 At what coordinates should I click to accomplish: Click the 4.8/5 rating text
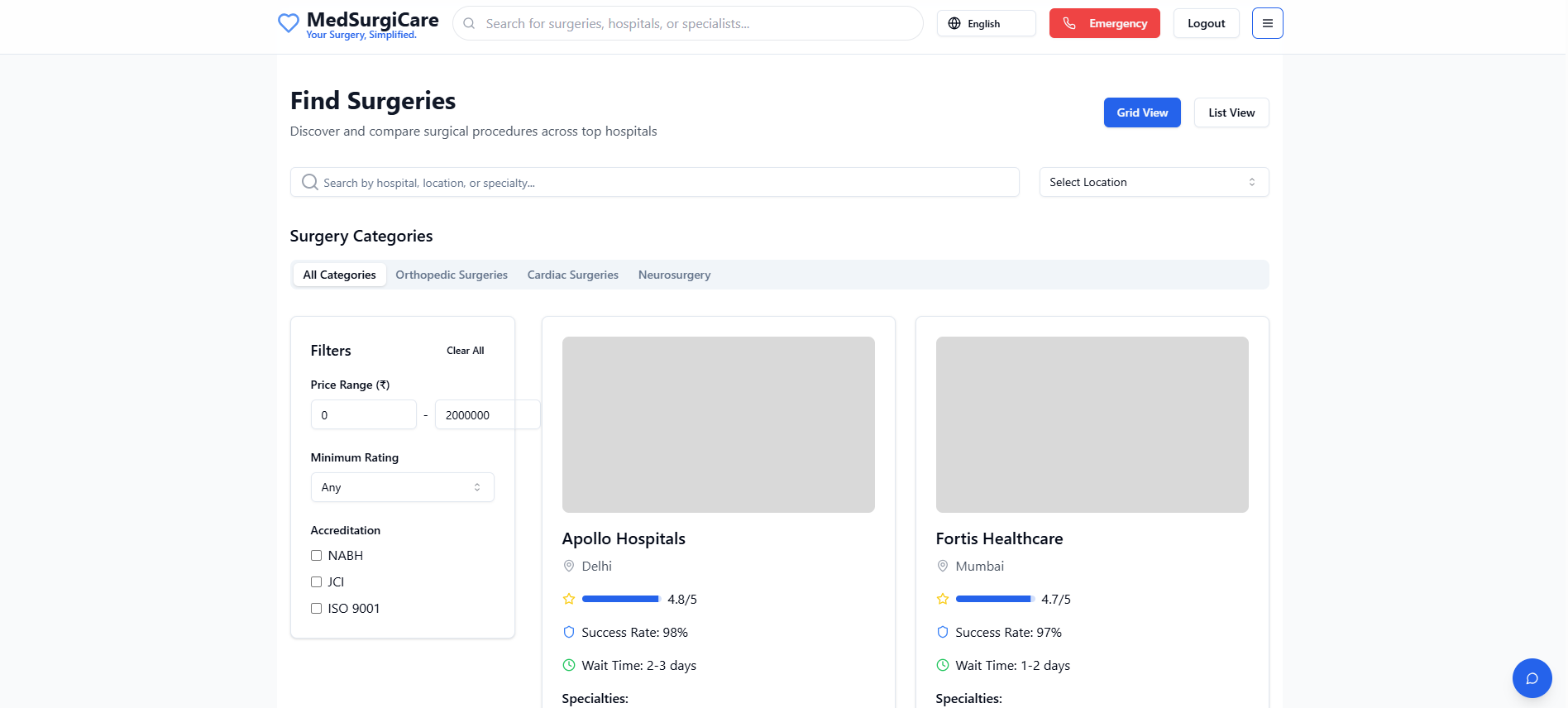(682, 599)
